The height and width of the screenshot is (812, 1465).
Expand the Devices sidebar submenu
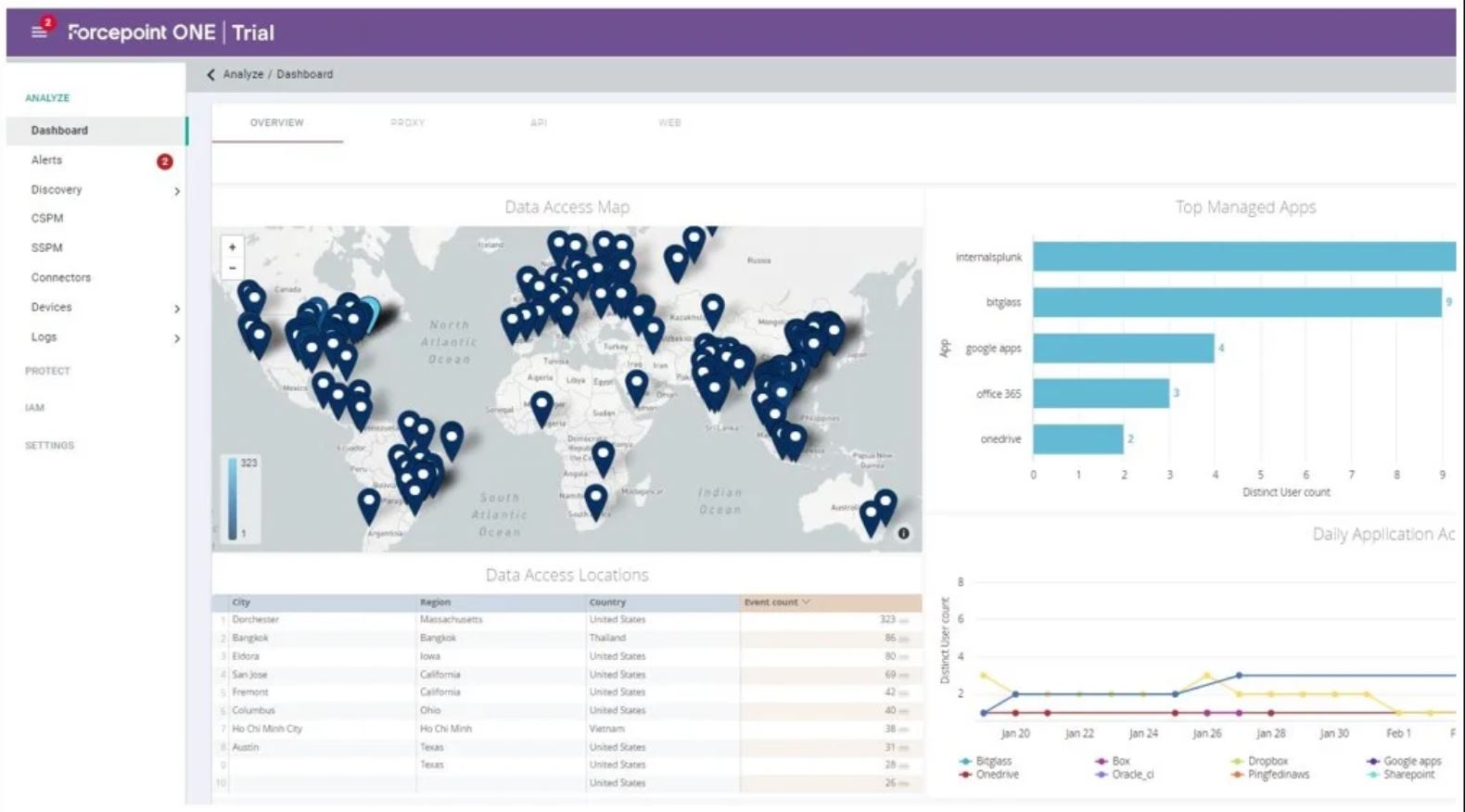point(177,309)
